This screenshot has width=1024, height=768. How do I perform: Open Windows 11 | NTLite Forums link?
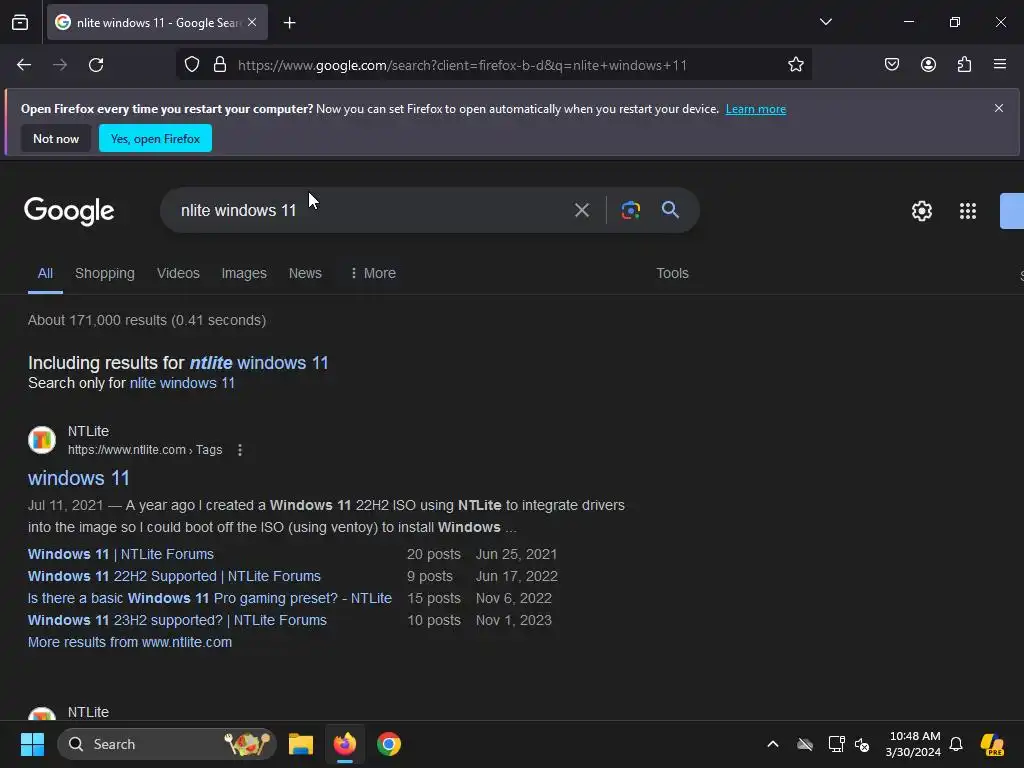(x=121, y=554)
